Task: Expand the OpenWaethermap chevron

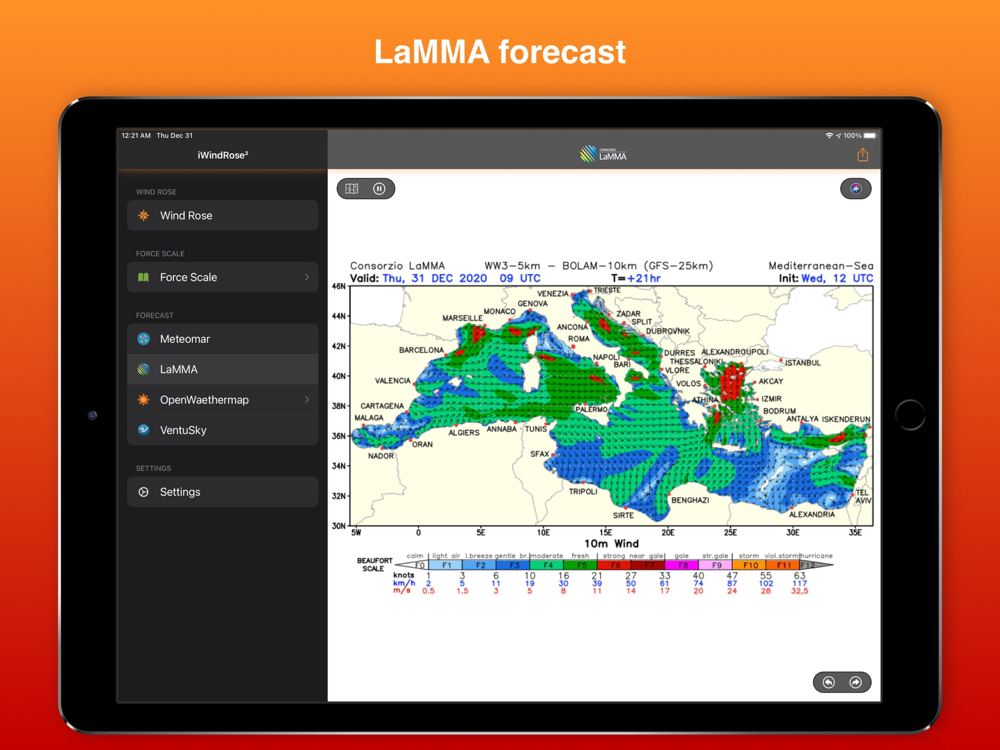Action: (307, 400)
